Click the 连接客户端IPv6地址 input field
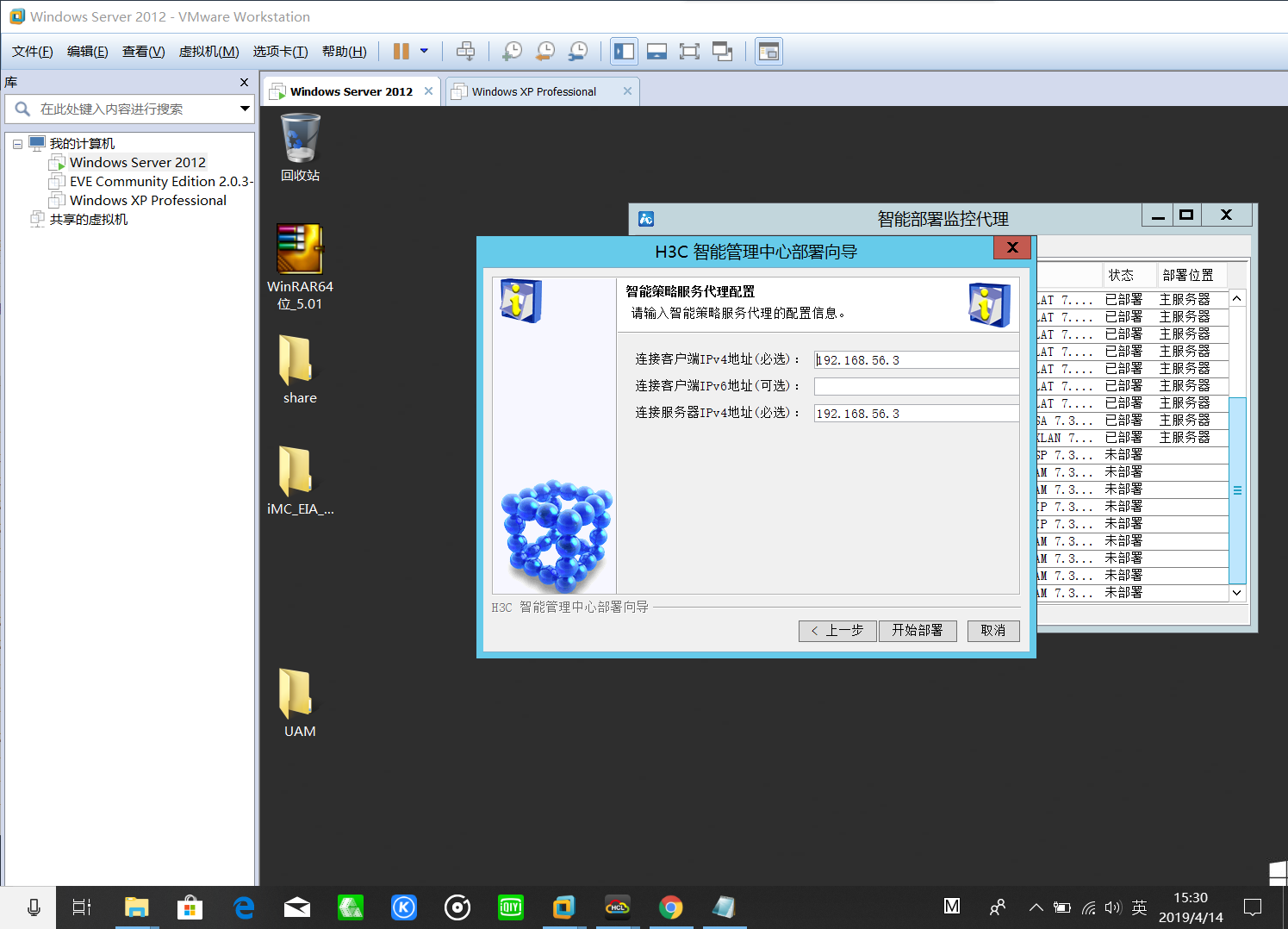 click(917, 386)
